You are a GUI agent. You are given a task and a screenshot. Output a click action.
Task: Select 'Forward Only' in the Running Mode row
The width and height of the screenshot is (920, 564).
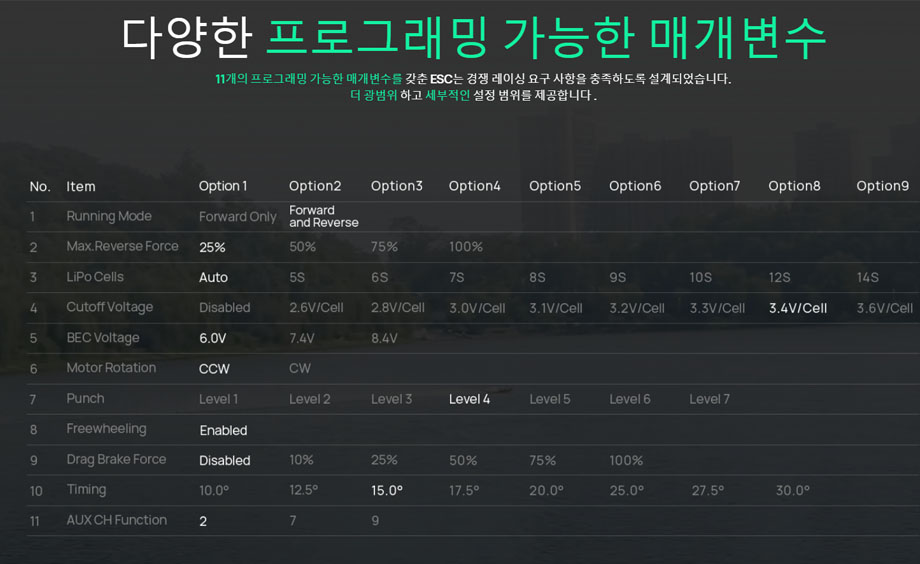(x=237, y=217)
